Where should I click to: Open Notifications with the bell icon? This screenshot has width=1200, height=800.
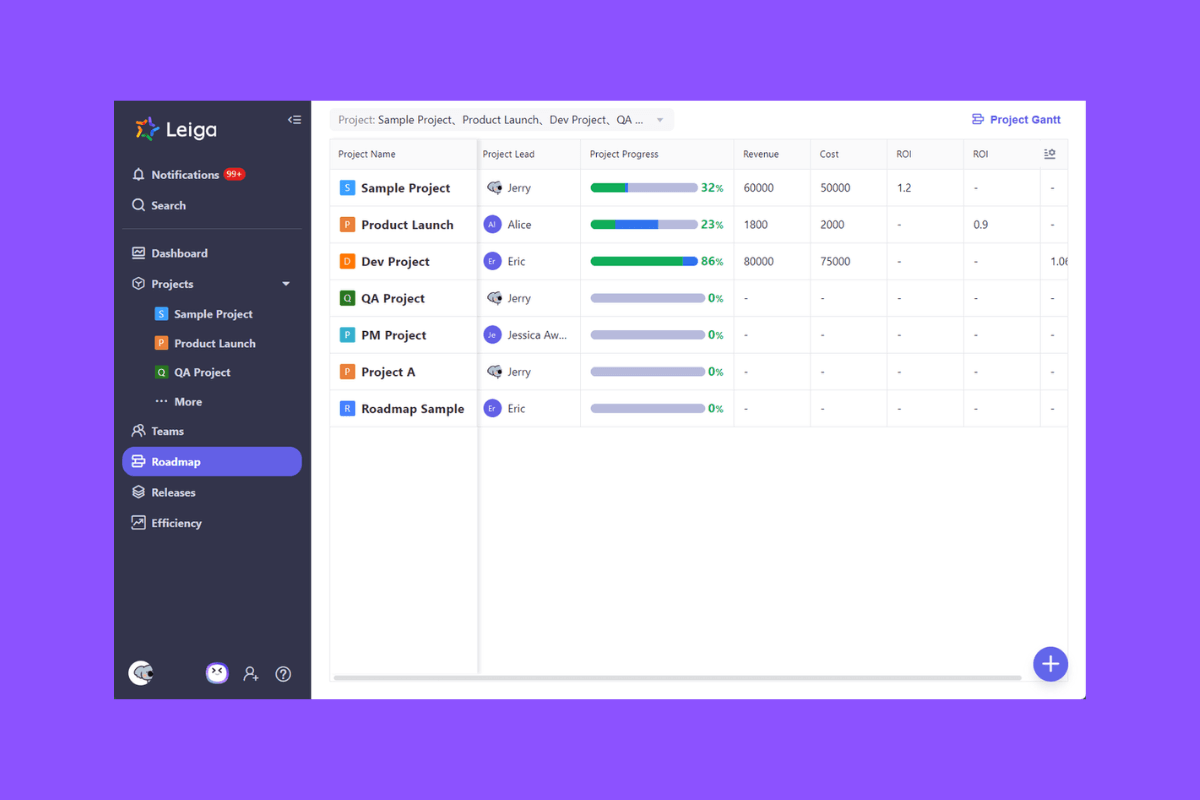coord(140,174)
